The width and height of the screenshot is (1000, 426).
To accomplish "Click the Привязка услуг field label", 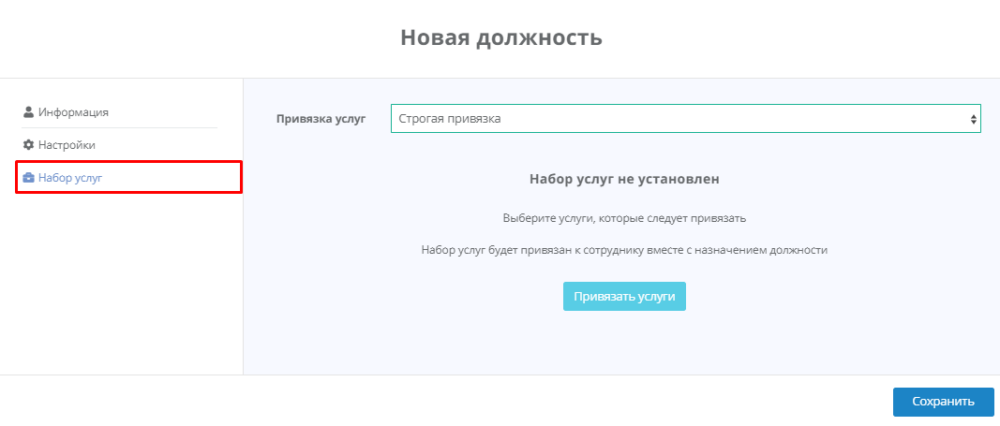I will (321, 119).
